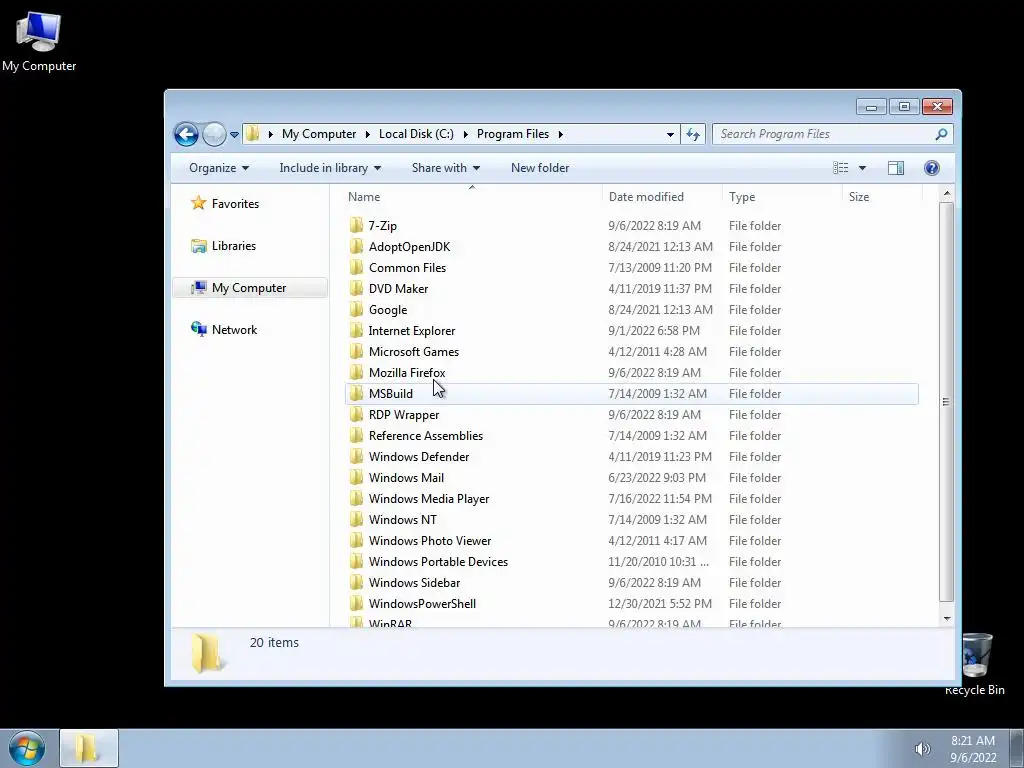1024x768 pixels.
Task: Open Include in library menu
Action: 330,168
